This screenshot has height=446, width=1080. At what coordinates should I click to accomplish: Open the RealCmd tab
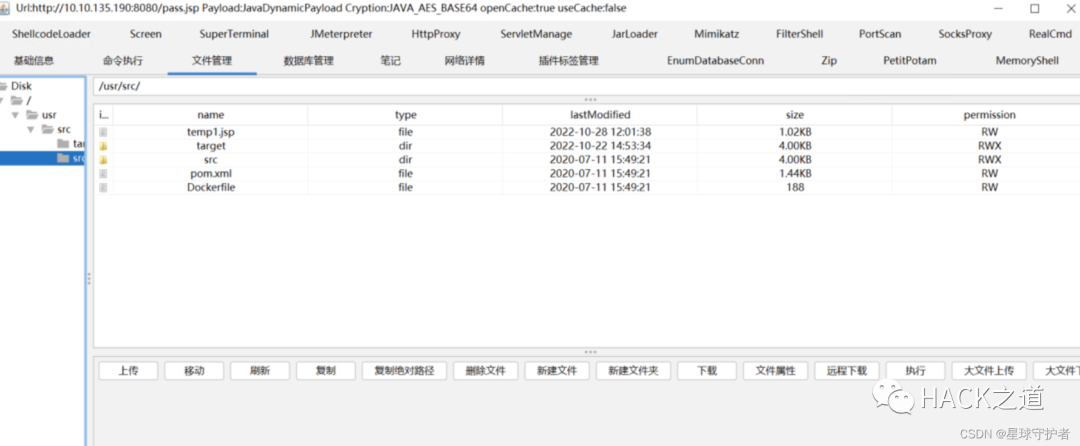click(1050, 34)
